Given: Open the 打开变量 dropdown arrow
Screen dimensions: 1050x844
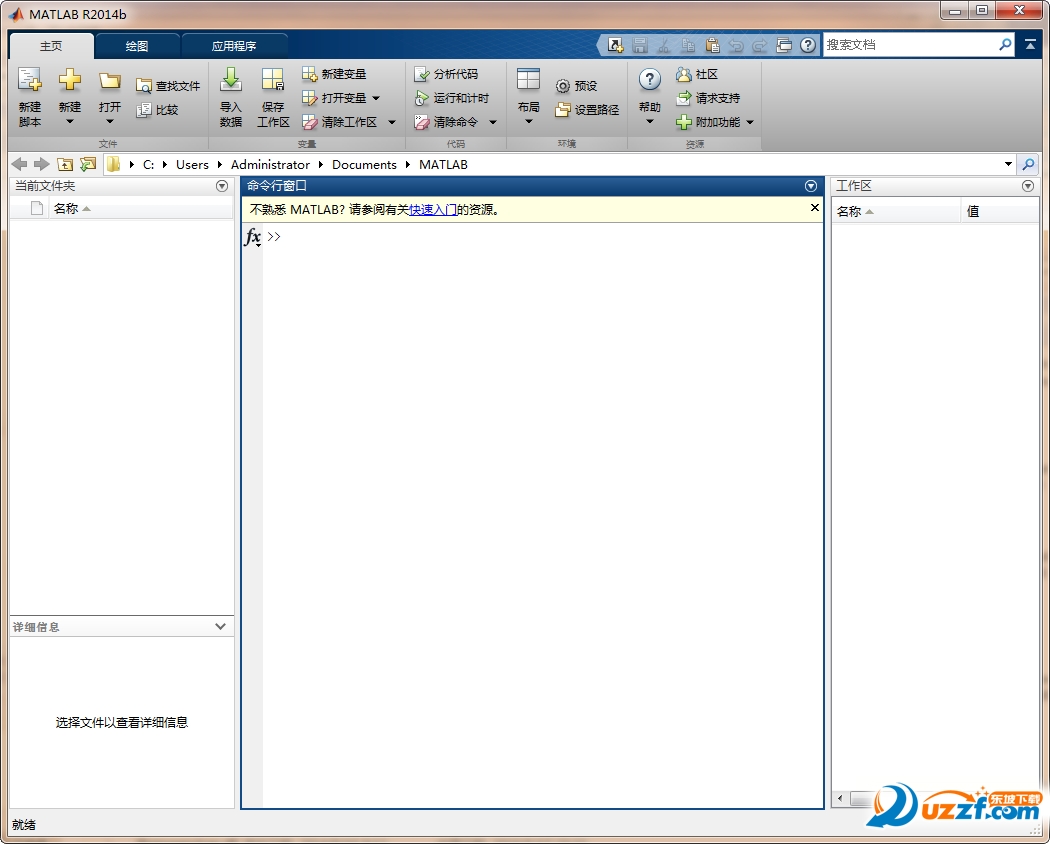Looking at the screenshot, I should [376, 98].
